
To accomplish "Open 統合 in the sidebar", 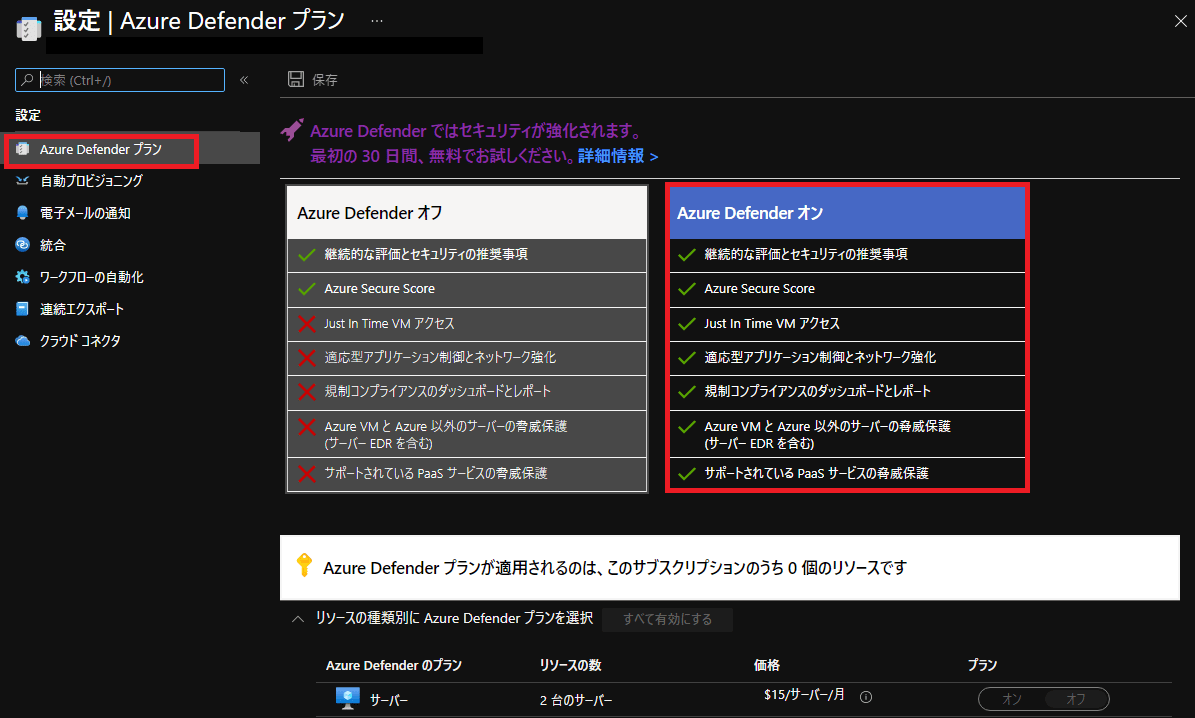I will (x=53, y=245).
